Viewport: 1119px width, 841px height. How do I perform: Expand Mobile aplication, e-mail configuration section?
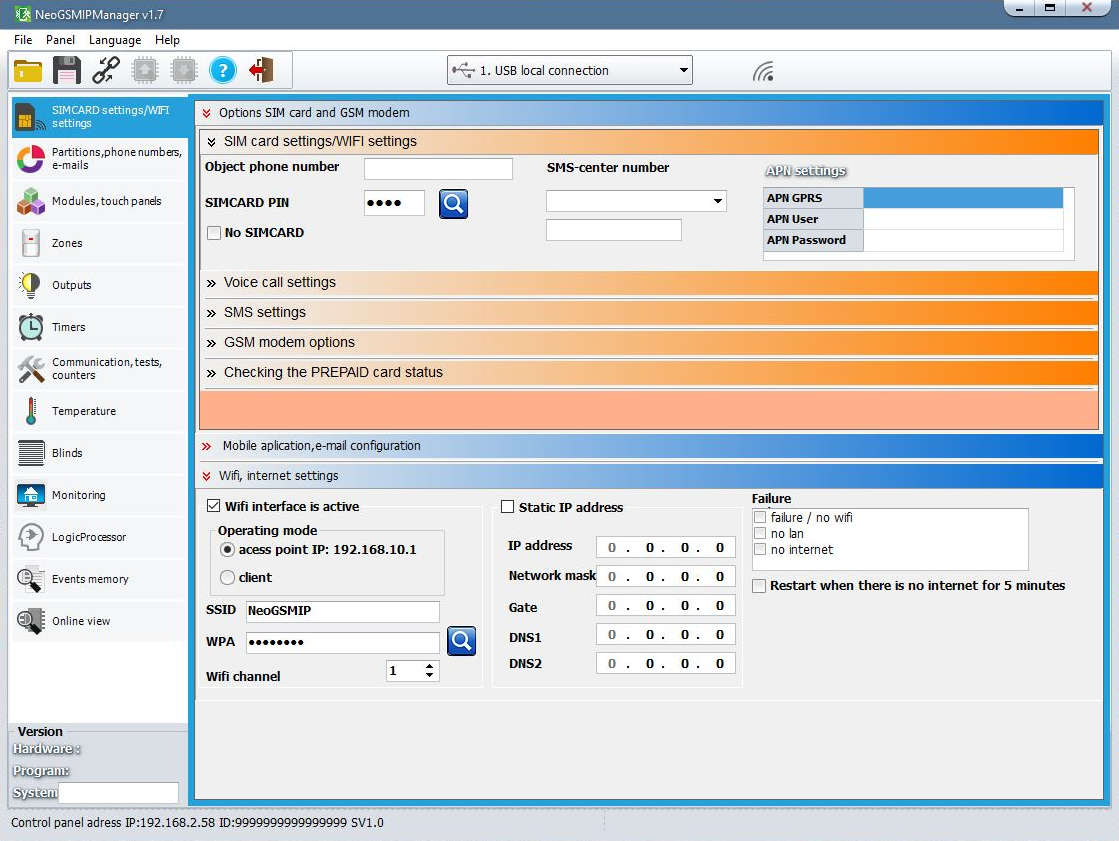click(x=320, y=446)
